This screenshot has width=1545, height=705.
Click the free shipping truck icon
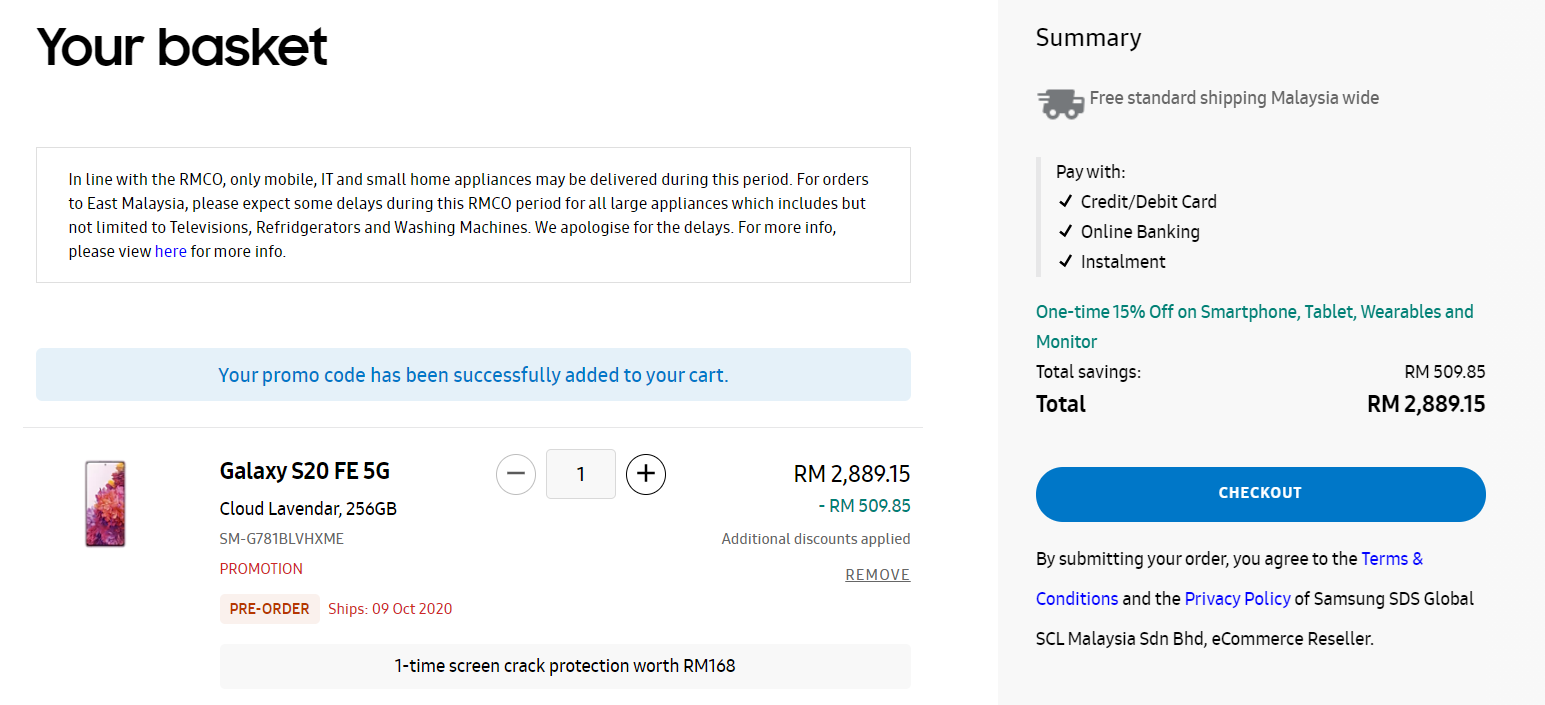point(1060,102)
